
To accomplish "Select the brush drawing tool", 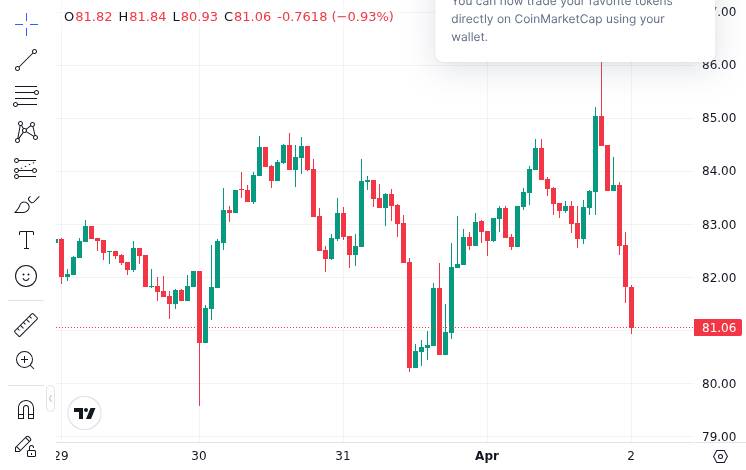I will tap(26, 204).
